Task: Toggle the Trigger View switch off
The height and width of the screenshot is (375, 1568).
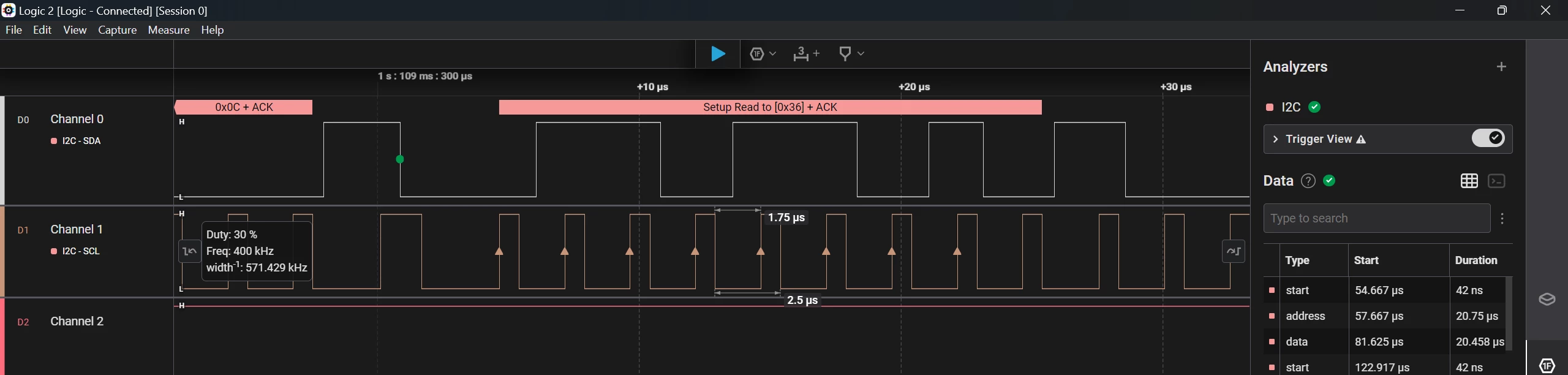Action: pos(1488,138)
